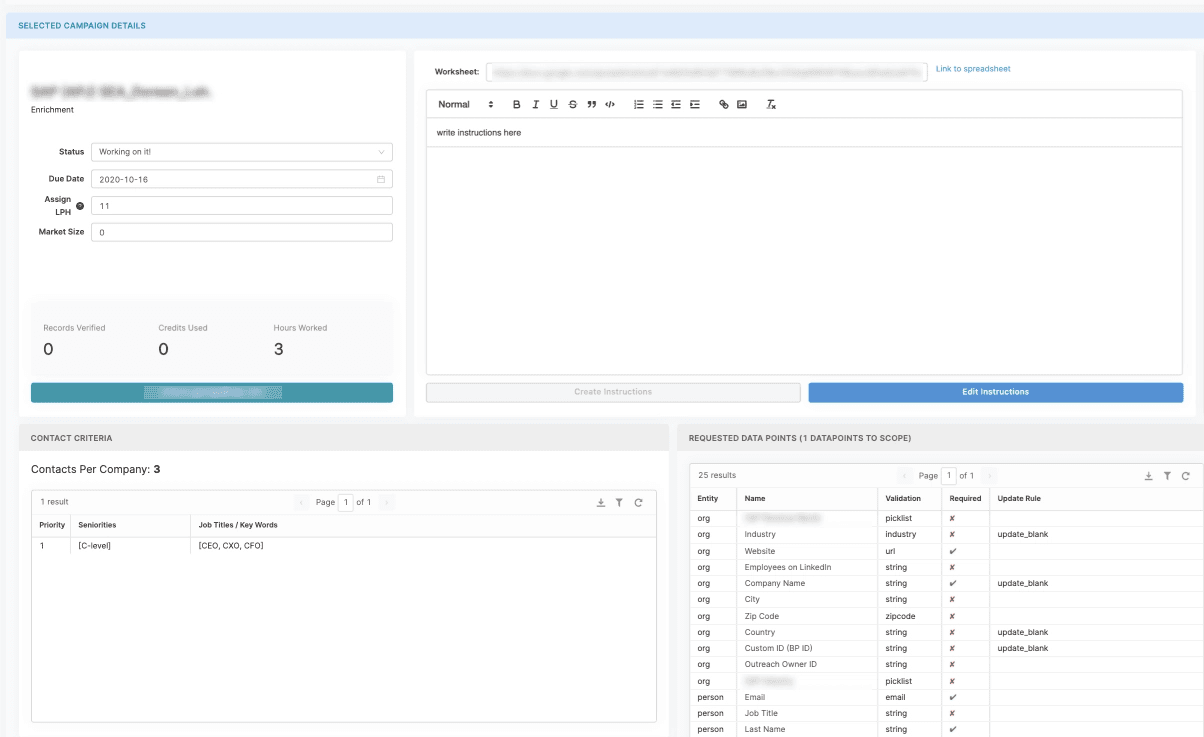Open the Normal text style dropdown
Image resolution: width=1204 pixels, height=737 pixels.
point(466,104)
